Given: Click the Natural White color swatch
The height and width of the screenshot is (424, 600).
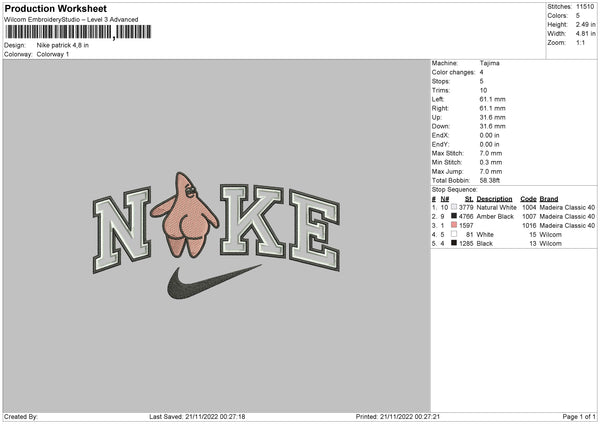Looking at the screenshot, I should point(454,207).
